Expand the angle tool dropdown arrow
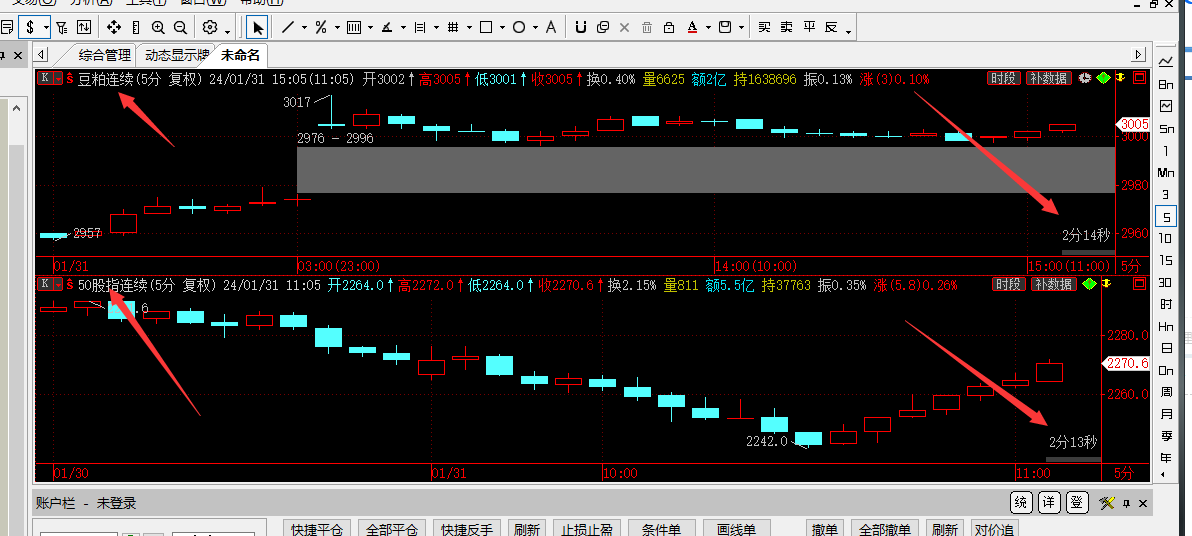The height and width of the screenshot is (536, 1192). tap(403, 28)
